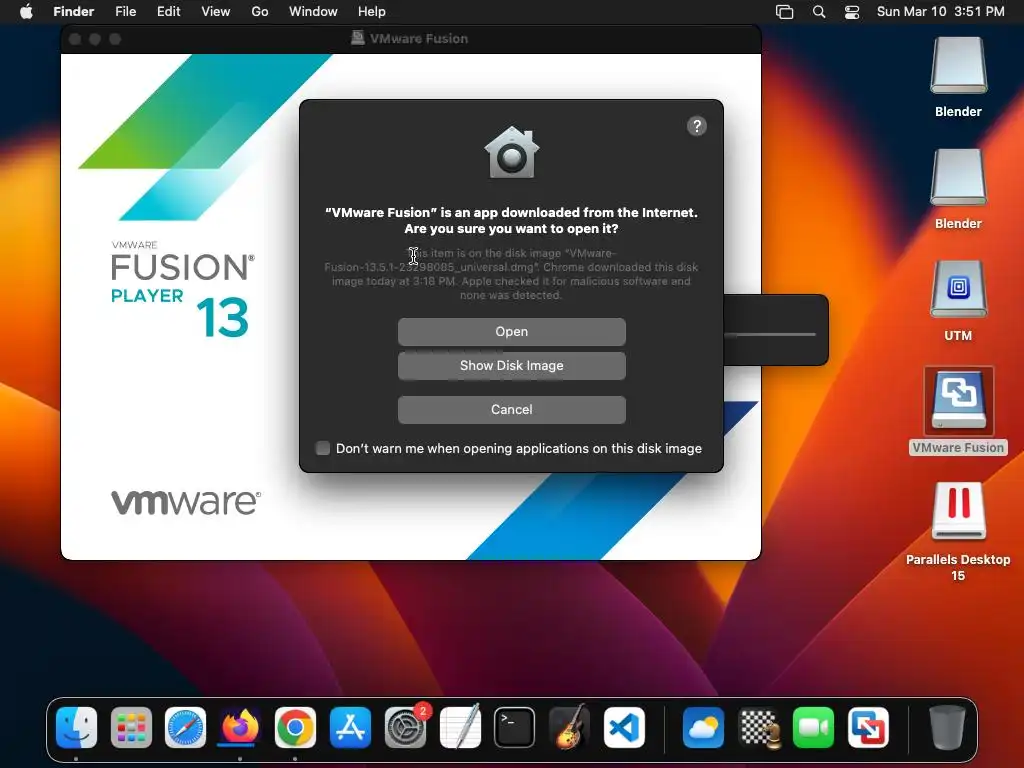This screenshot has width=1024, height=768.
Task: Open the Apple menu
Action: point(26,12)
